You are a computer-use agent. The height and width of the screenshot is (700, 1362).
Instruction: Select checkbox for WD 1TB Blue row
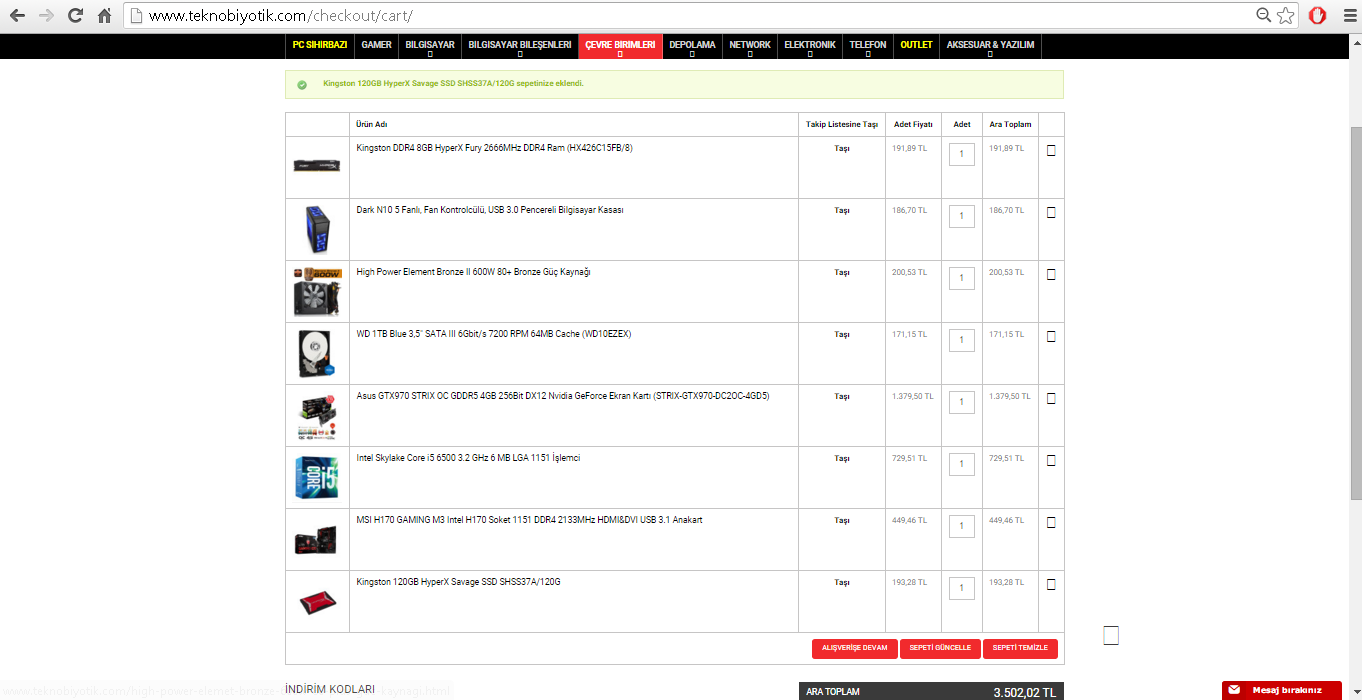[x=1051, y=336]
